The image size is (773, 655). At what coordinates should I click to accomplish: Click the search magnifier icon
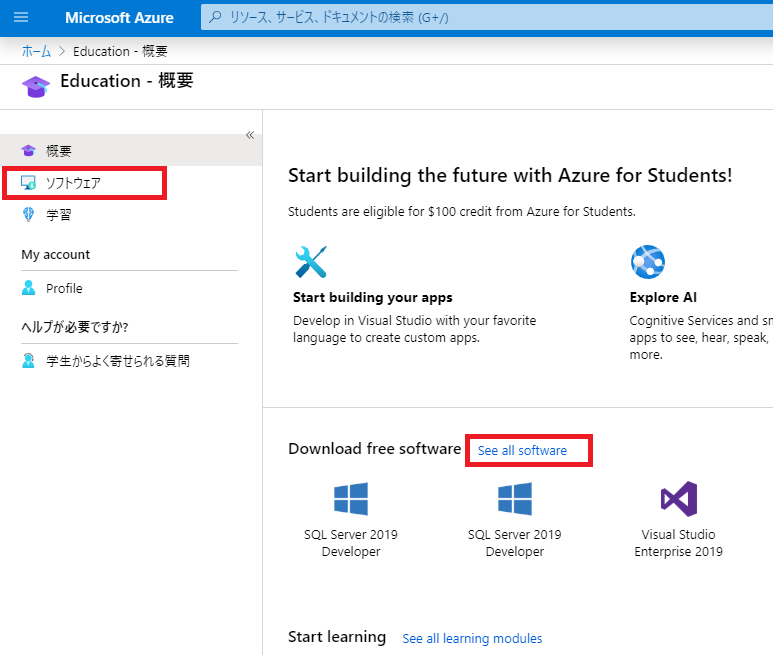[x=215, y=17]
